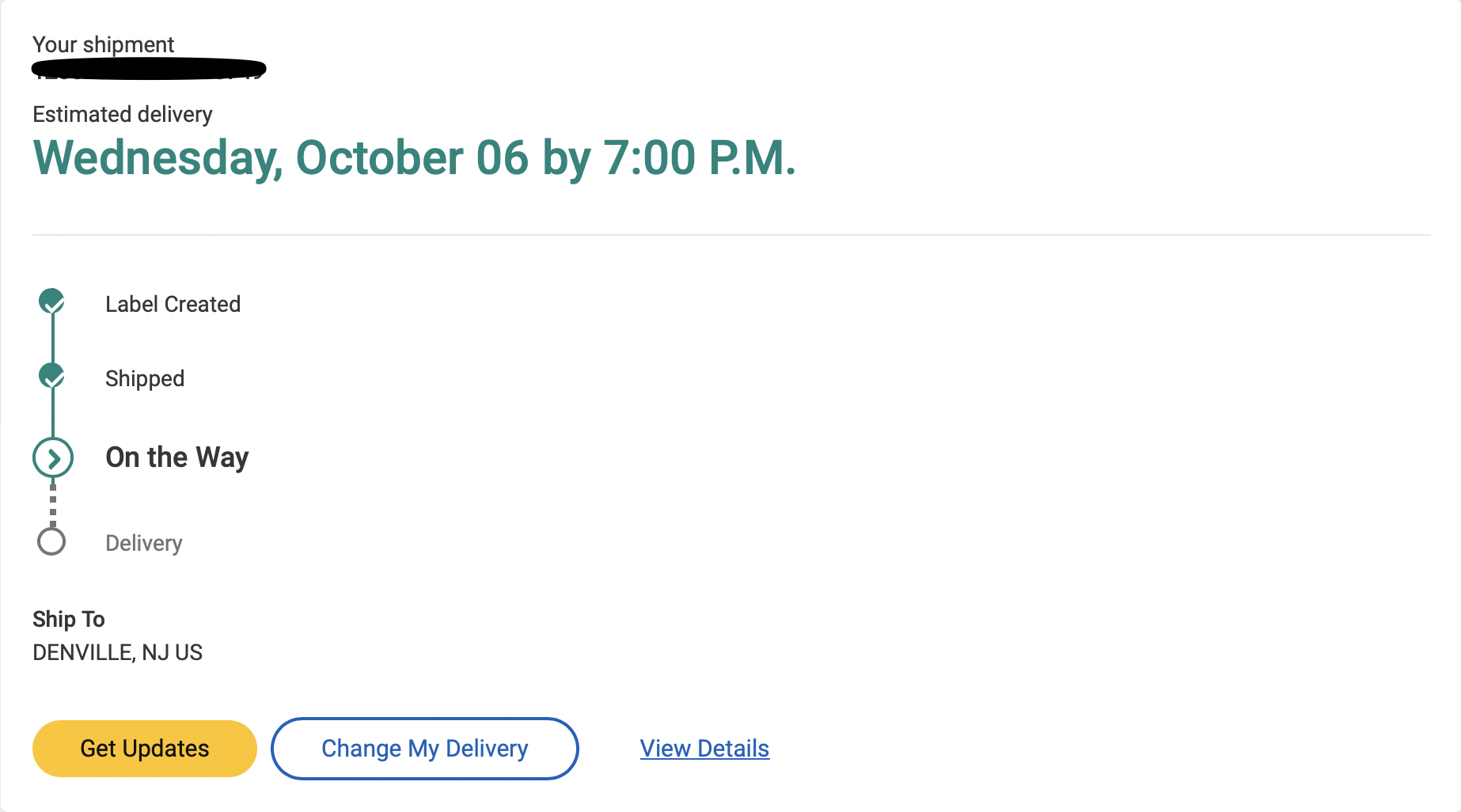This screenshot has width=1461, height=812.
Task: Click the Your shipment label
Action: [103, 45]
